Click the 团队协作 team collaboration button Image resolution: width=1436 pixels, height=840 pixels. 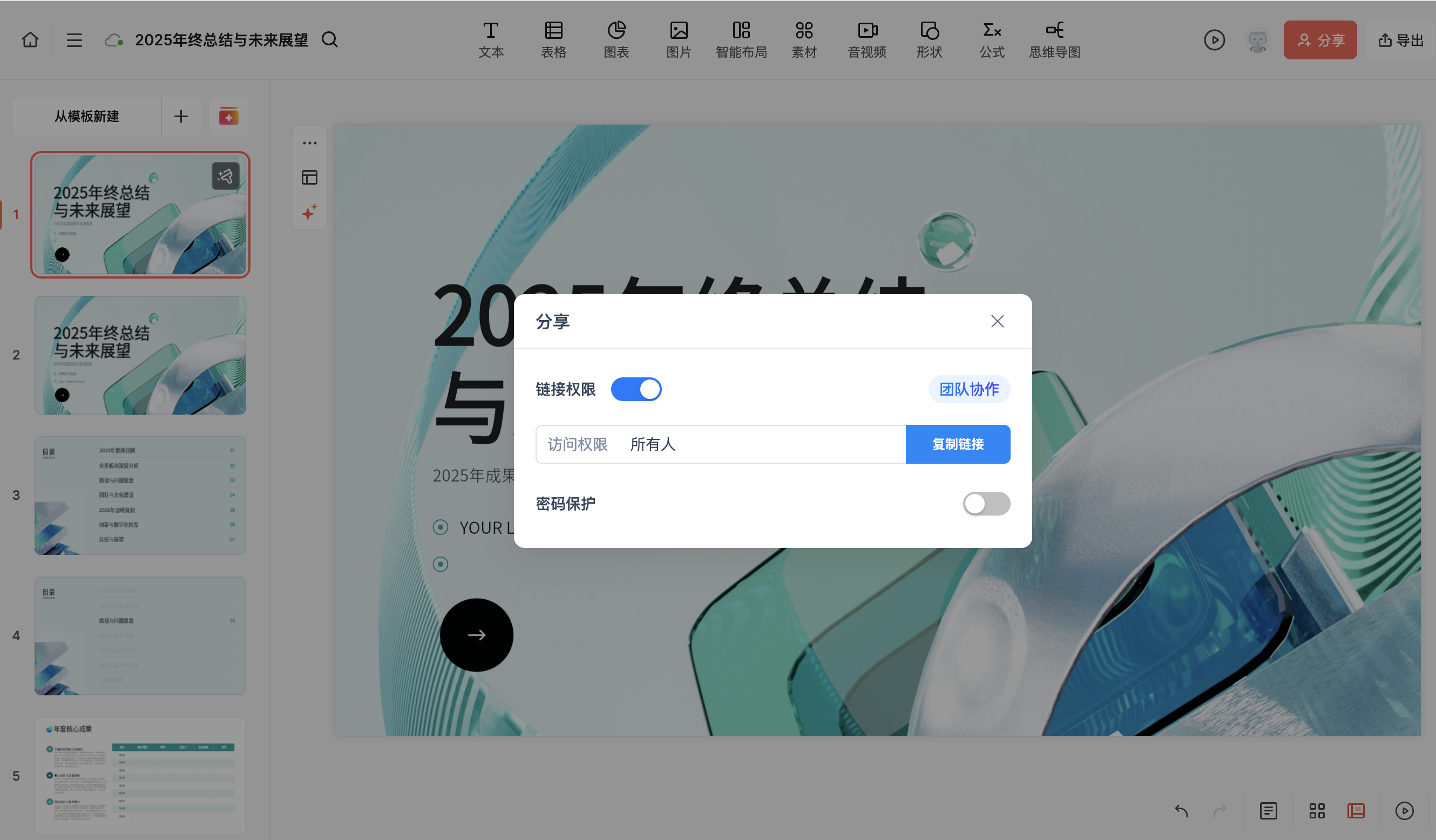coord(968,389)
